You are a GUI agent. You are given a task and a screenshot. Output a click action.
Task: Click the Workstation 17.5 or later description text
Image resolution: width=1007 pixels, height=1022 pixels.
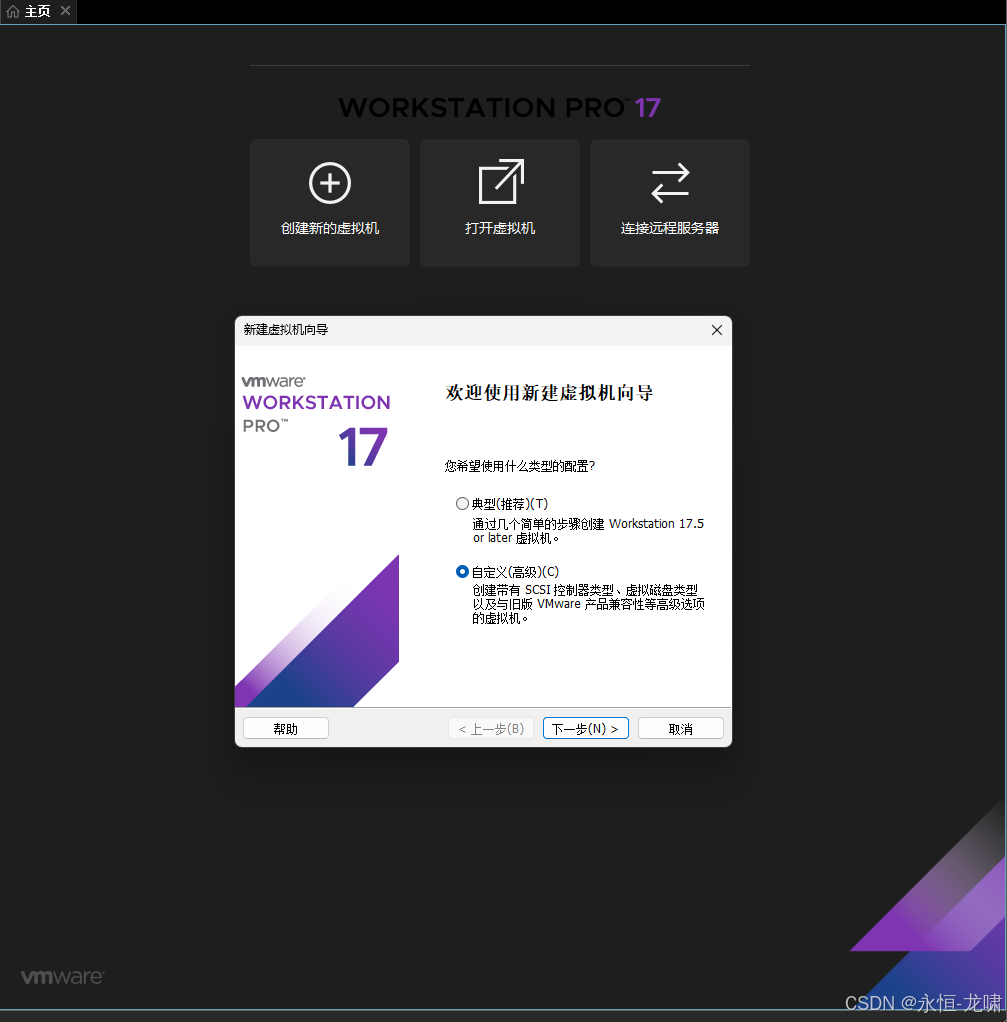pyautogui.click(x=588, y=531)
